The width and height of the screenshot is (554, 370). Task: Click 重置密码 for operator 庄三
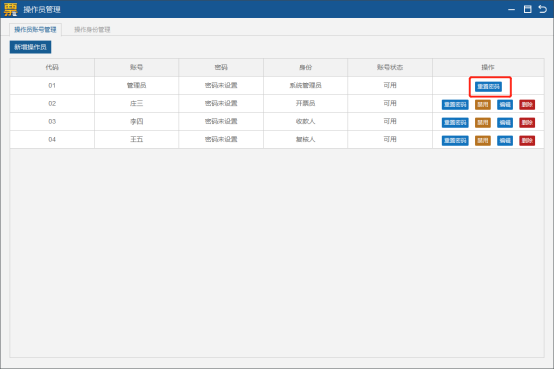pyautogui.click(x=455, y=105)
